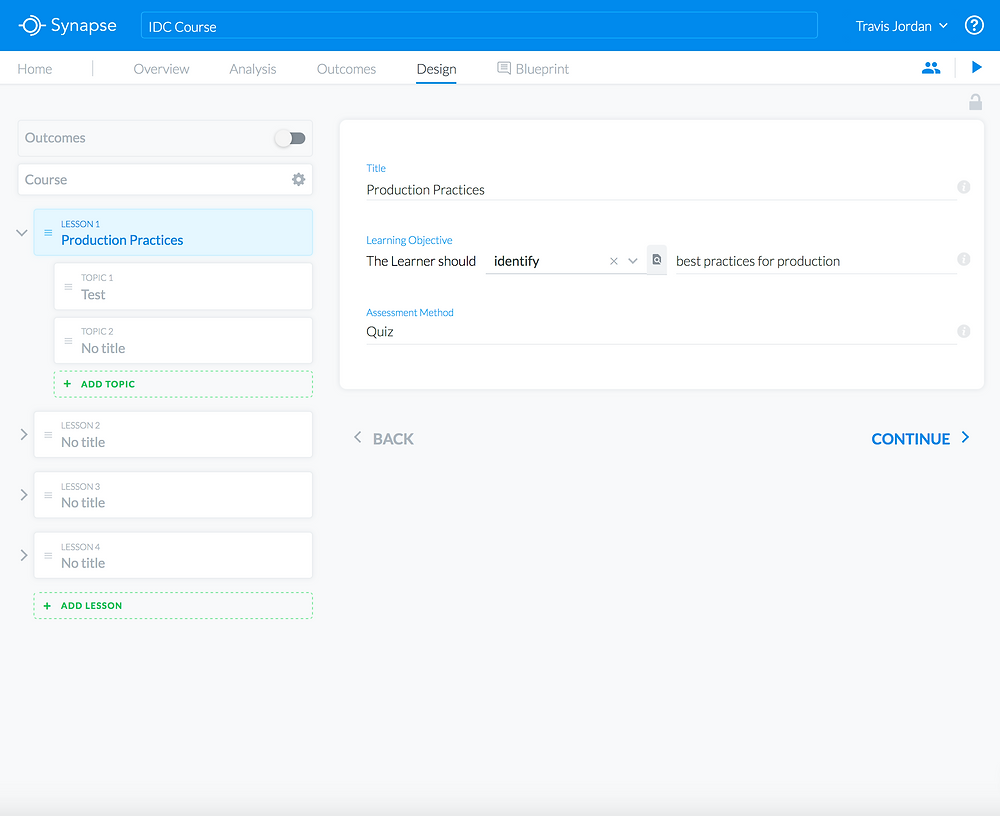1000x816 pixels.
Task: Collapse Lesson 1 Production Practices
Action: coord(22,233)
